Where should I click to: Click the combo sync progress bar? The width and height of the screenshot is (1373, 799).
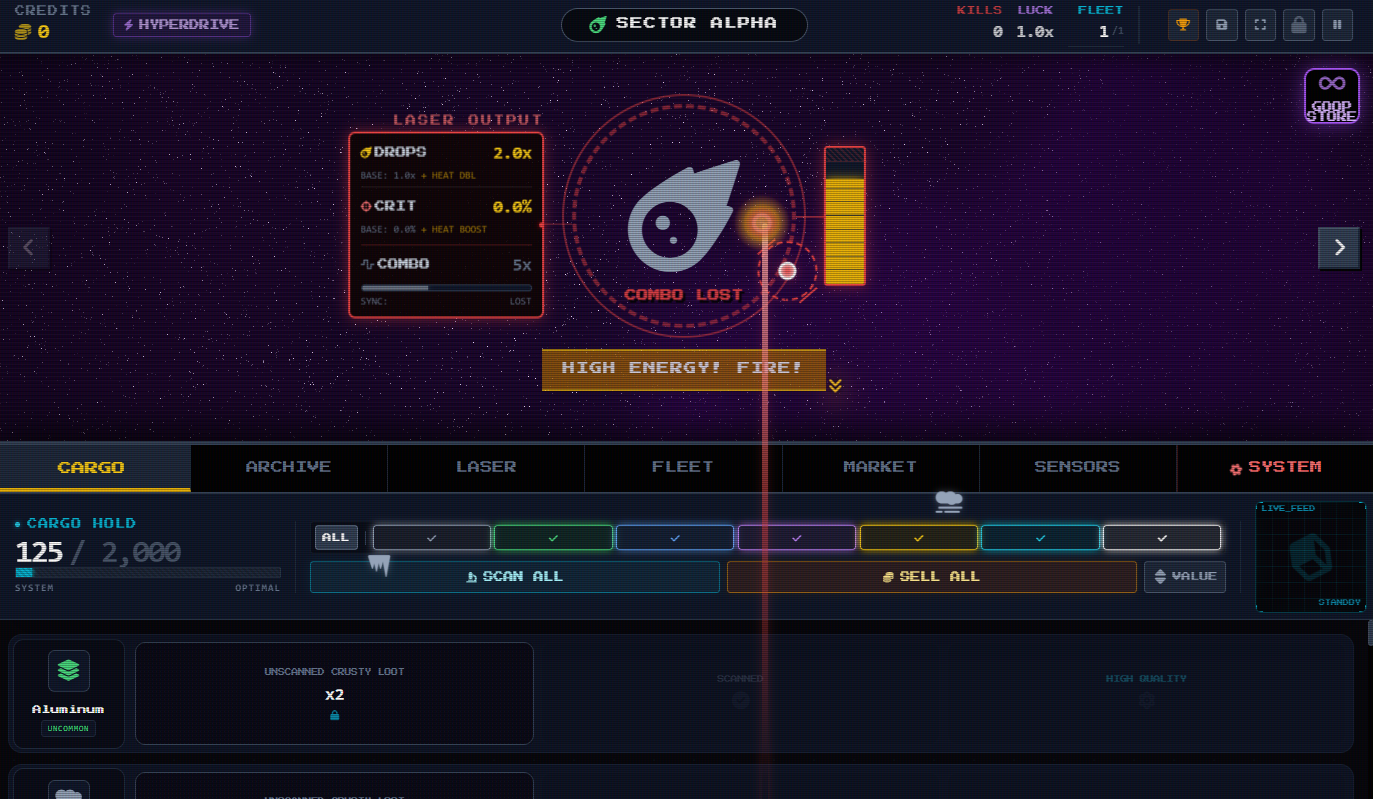(446, 288)
